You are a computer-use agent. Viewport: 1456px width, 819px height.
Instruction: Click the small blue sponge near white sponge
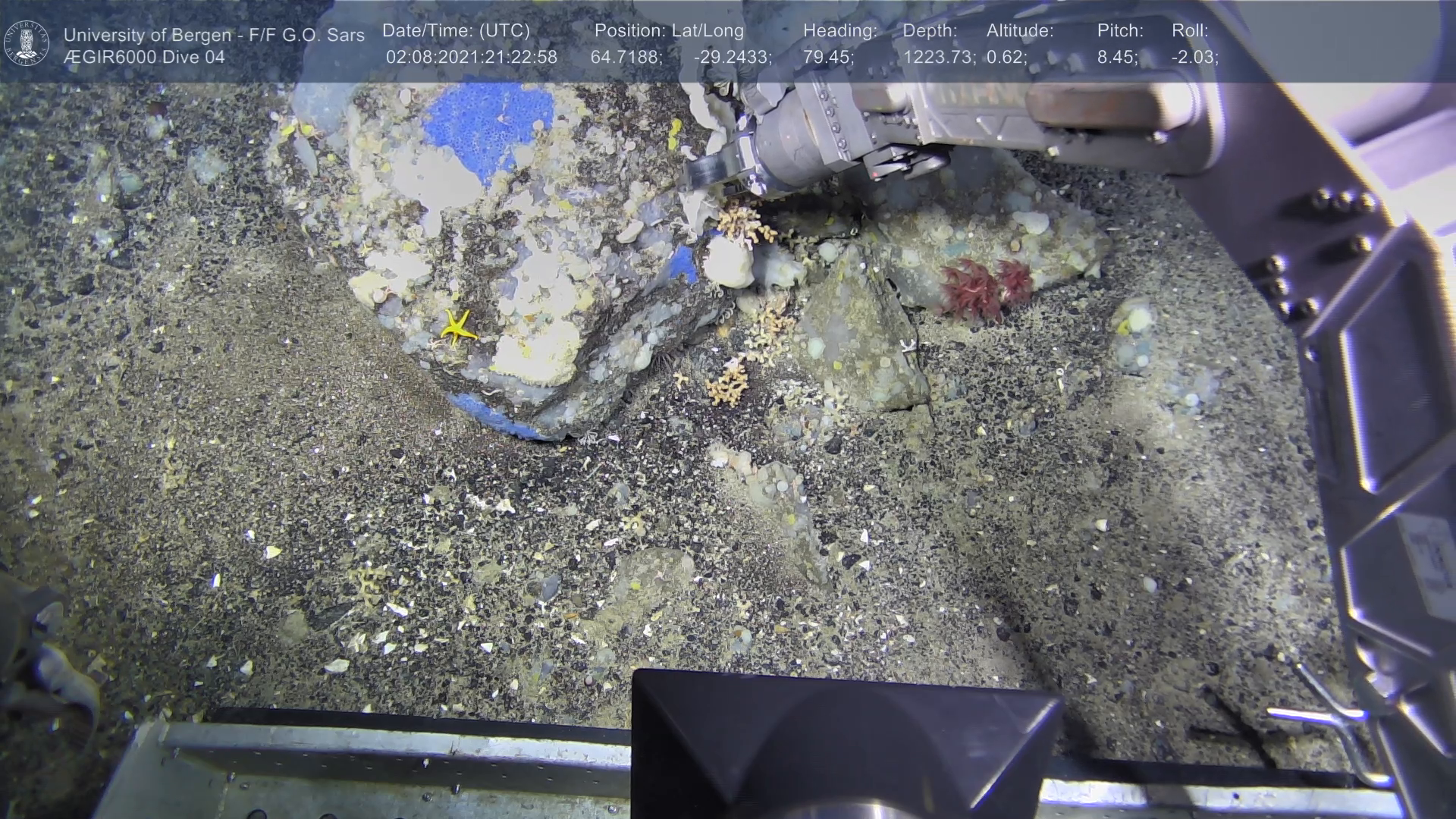click(x=682, y=264)
